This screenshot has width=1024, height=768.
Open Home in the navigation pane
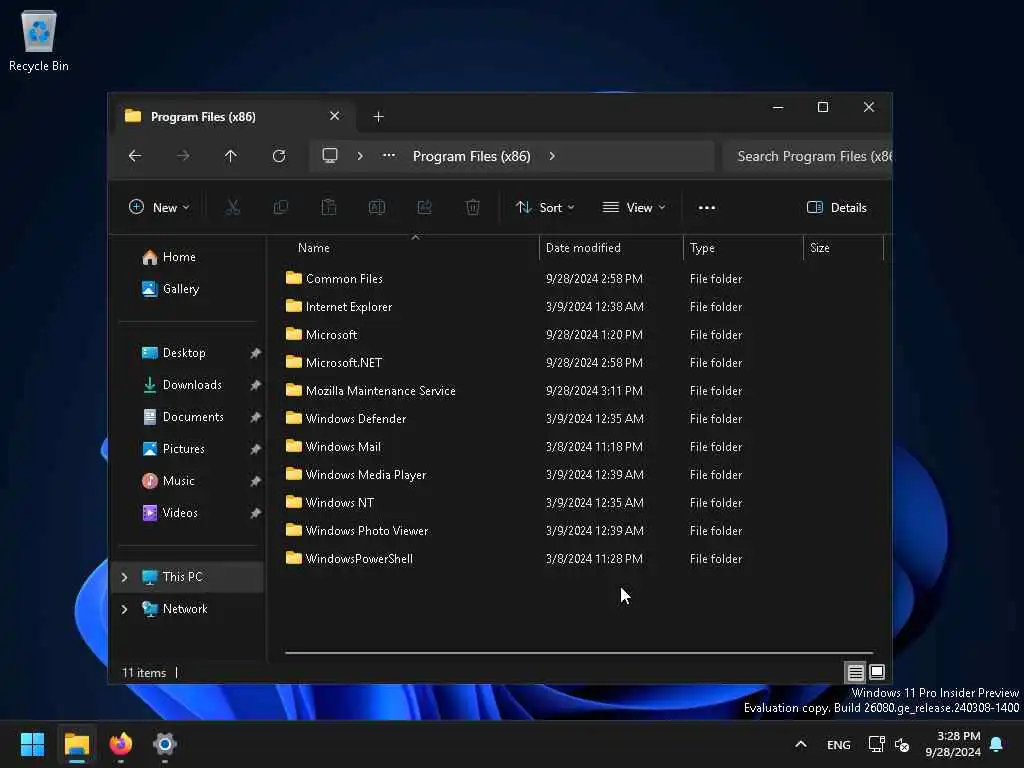[189, 257]
